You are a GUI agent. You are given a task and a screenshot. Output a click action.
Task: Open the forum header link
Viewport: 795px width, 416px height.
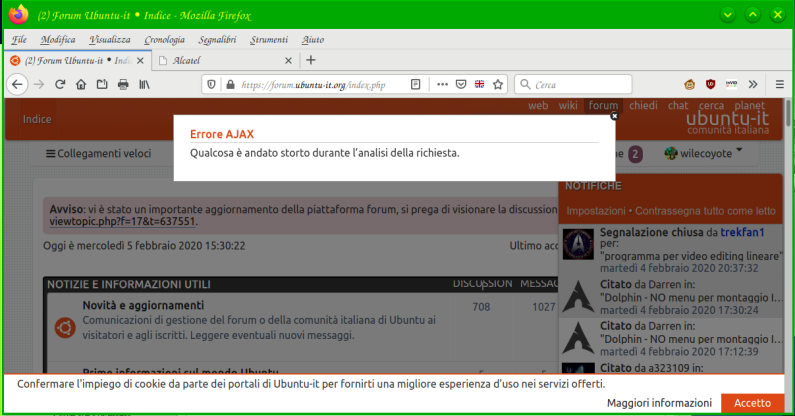pos(603,106)
